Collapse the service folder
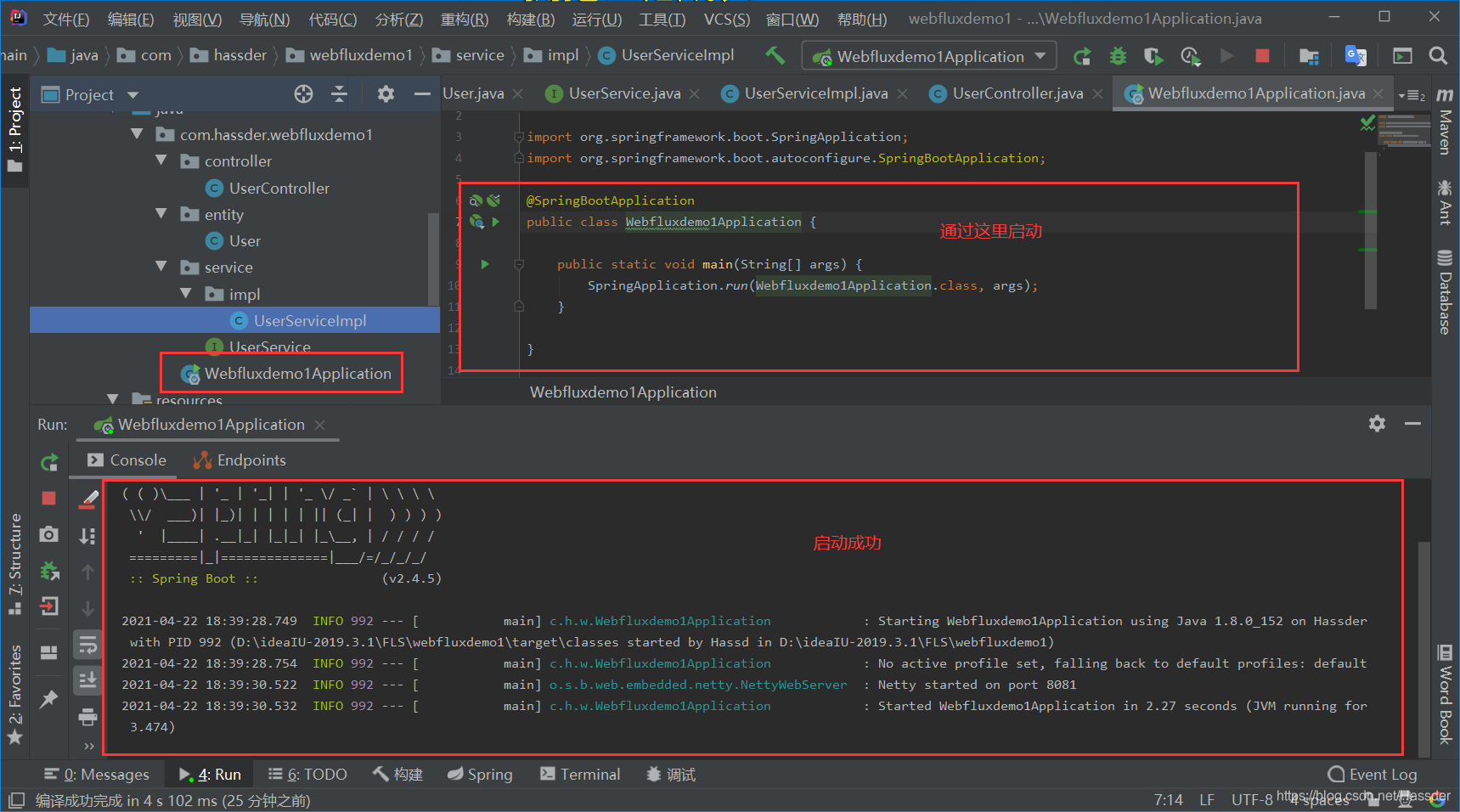 (161, 267)
